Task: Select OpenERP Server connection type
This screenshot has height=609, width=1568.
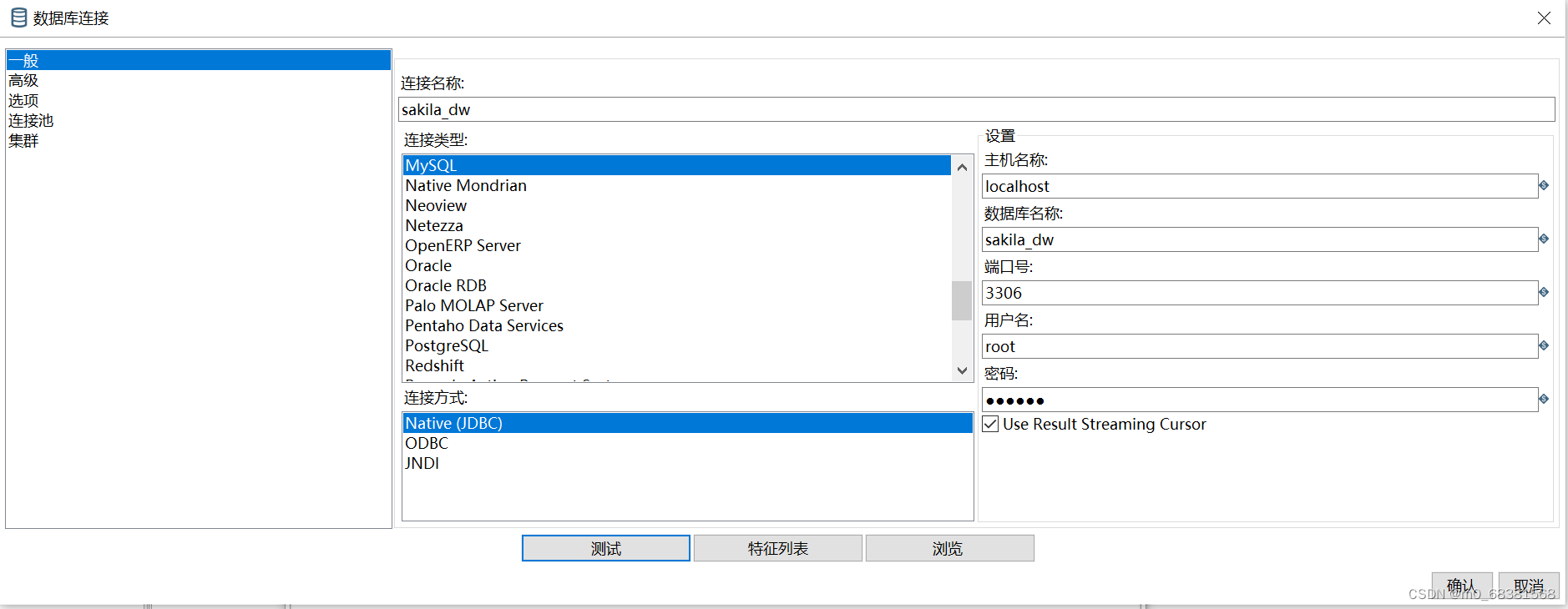Action: (x=677, y=245)
